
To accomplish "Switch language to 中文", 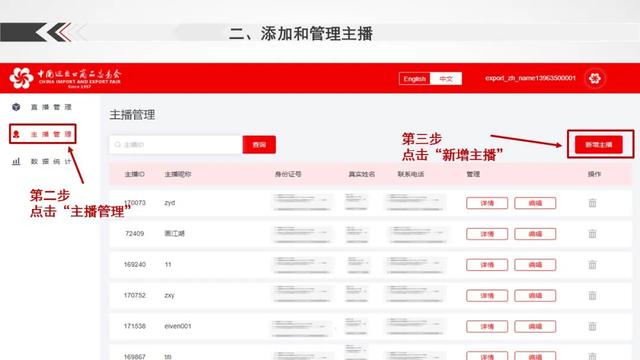I will pyautogui.click(x=446, y=79).
